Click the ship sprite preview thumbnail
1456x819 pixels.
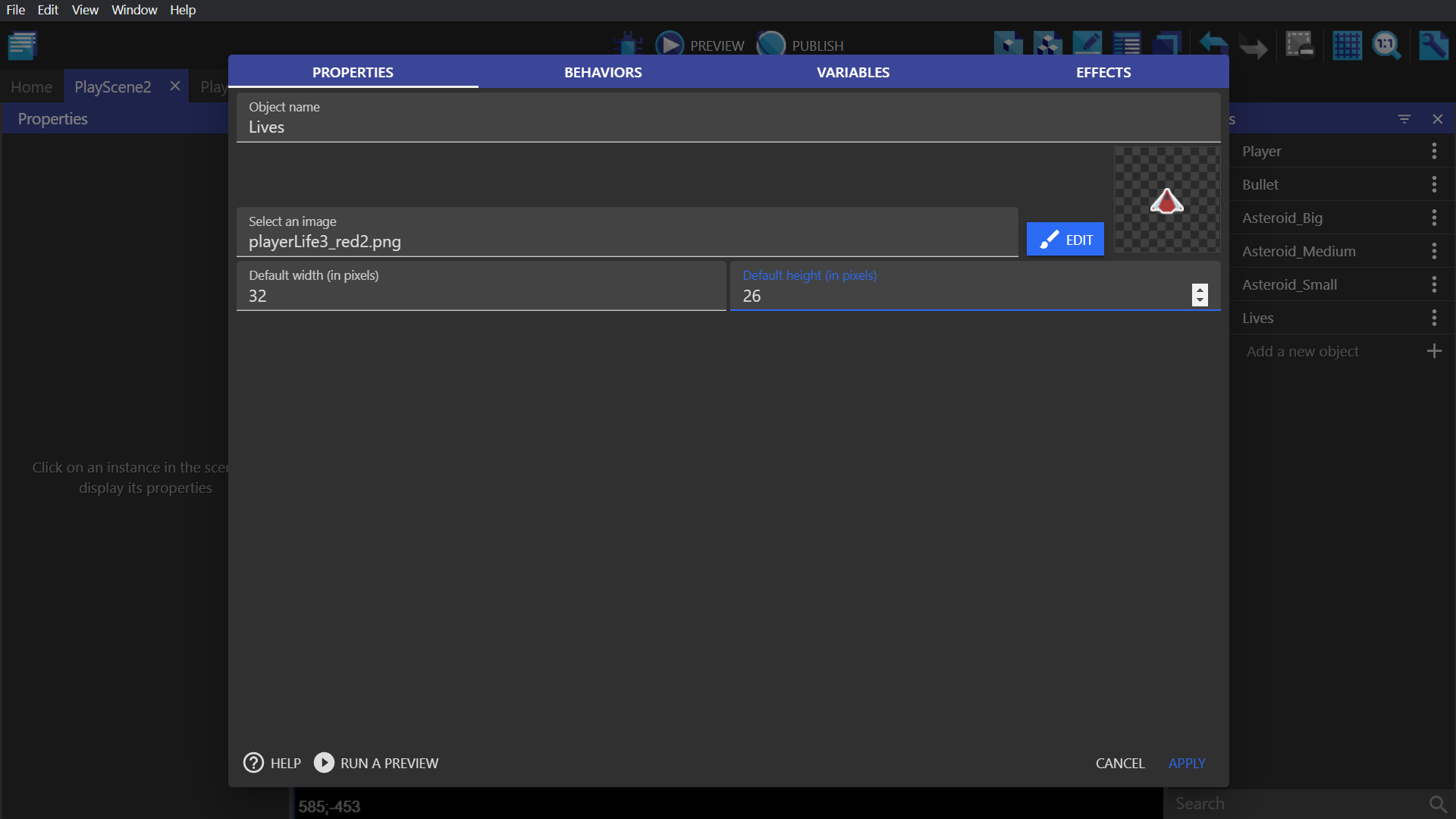point(1166,200)
